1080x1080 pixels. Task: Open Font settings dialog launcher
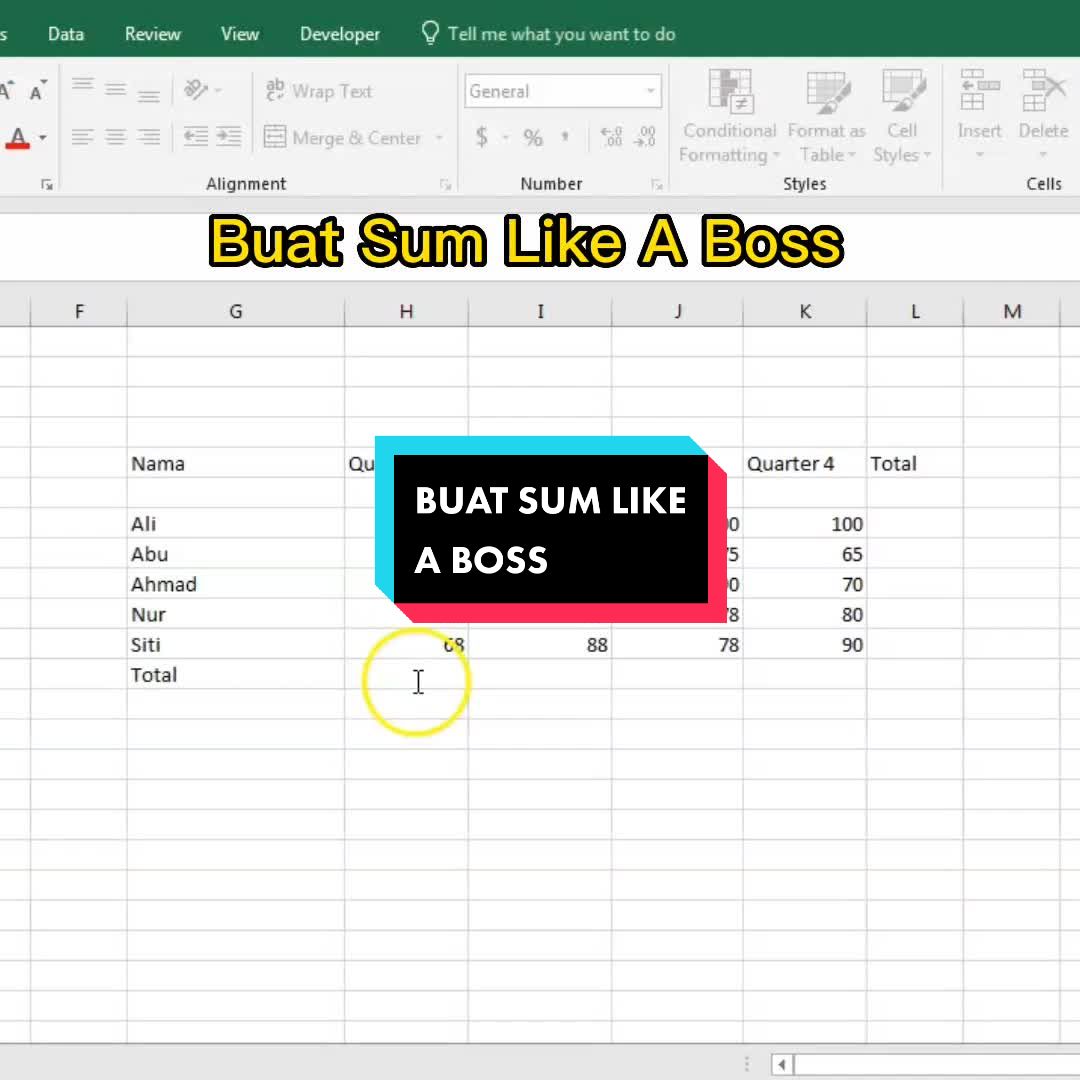[47, 185]
